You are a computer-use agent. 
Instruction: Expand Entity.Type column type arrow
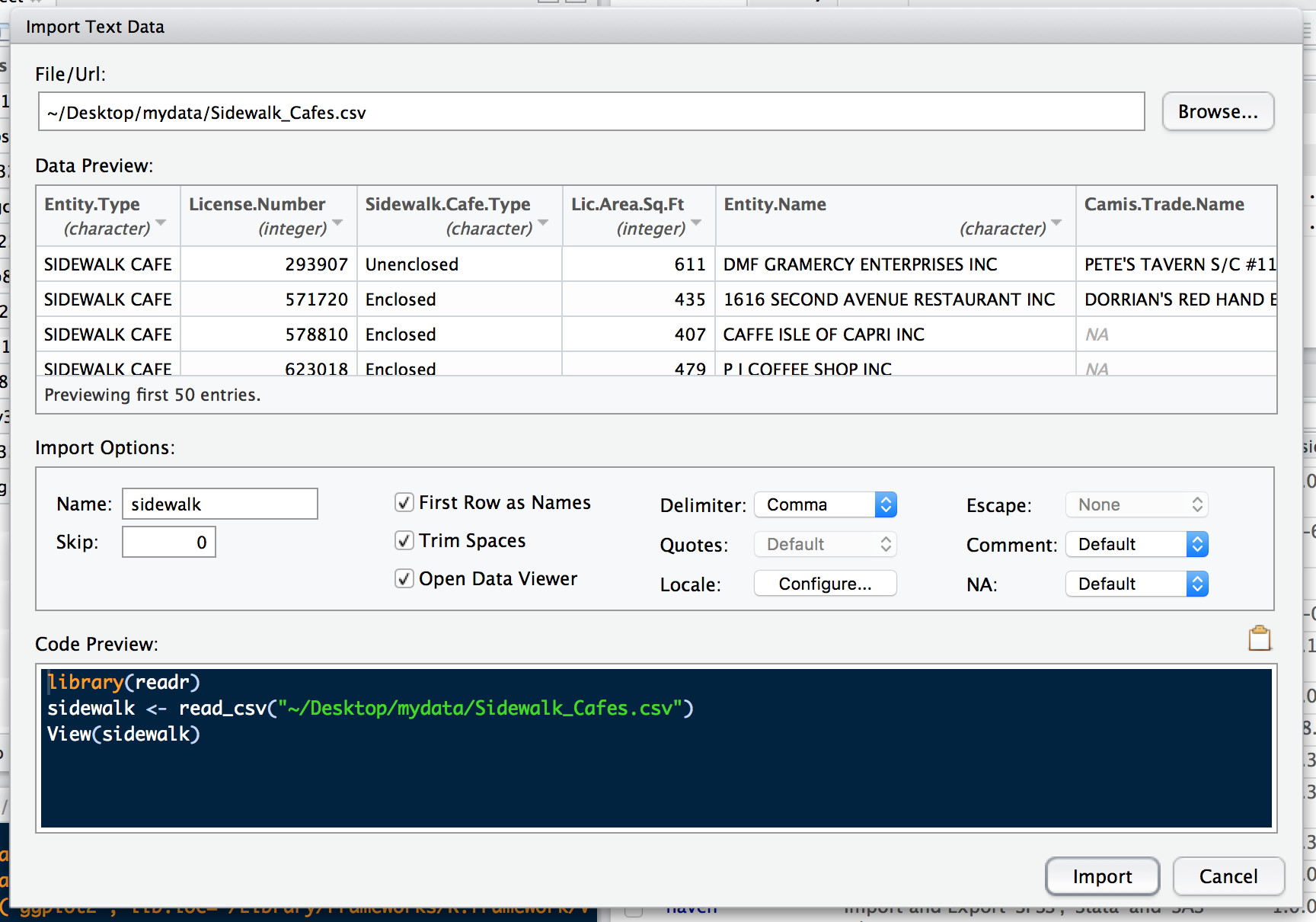coord(161,222)
